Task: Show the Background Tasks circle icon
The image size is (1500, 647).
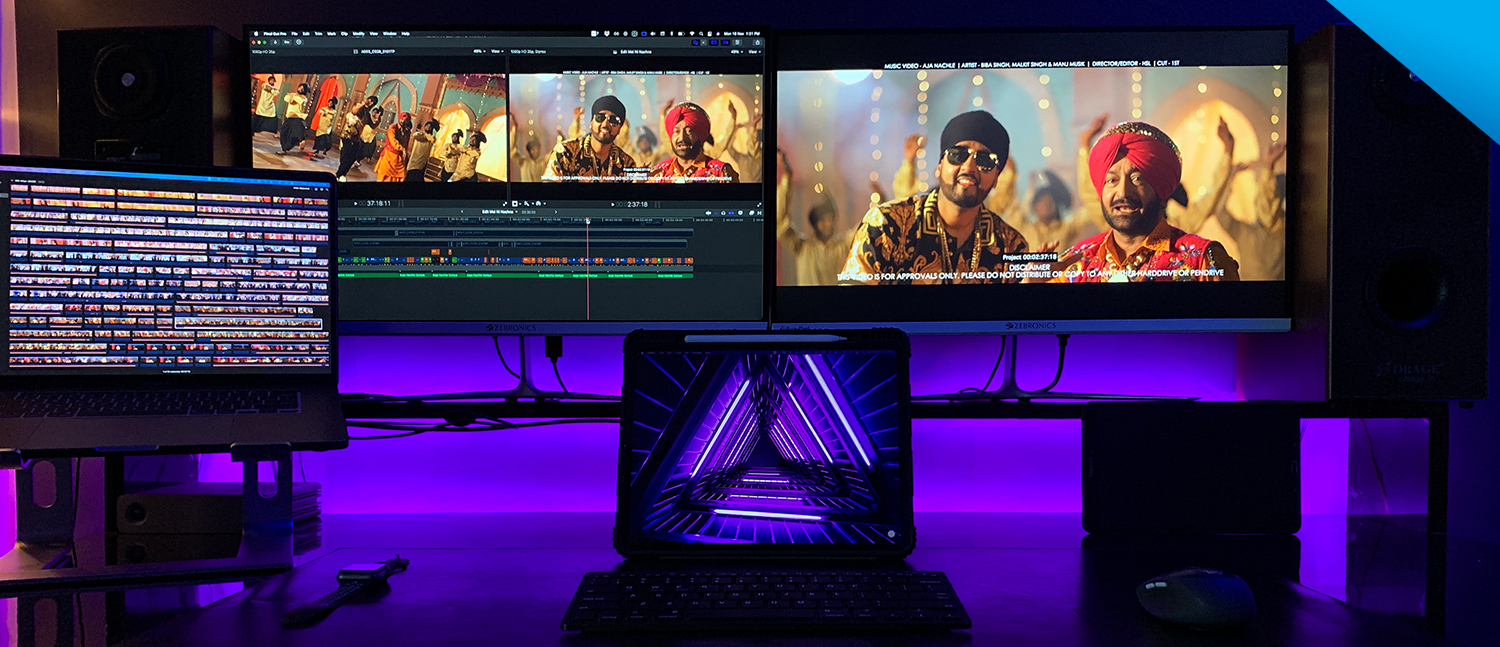Action: click(299, 42)
